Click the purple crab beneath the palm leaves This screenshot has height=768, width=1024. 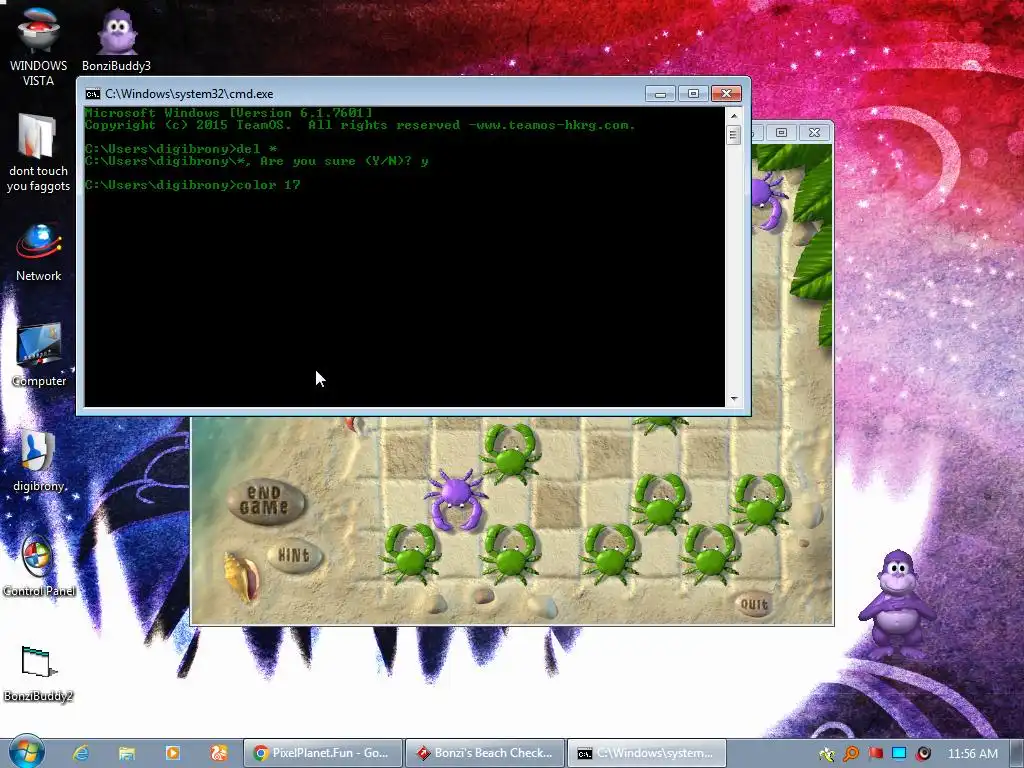(768, 200)
